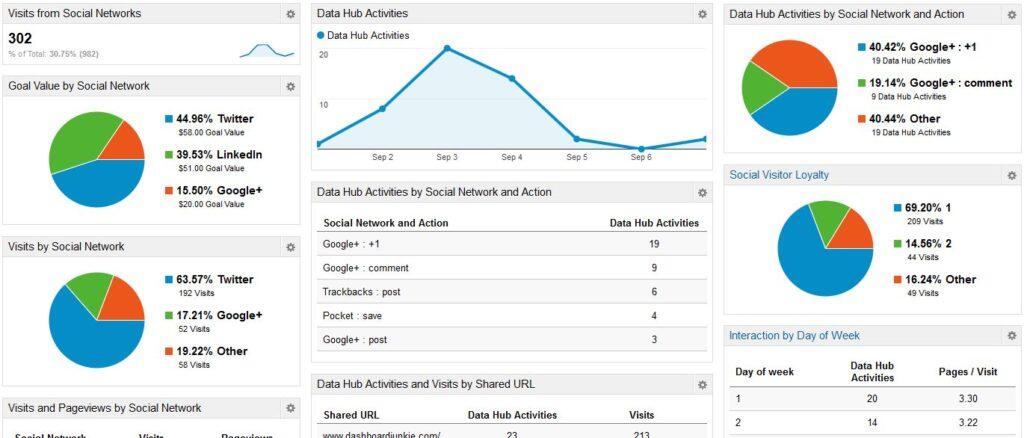
Task: Open Social Visitor Loyalty widget gear menu
Action: tap(1012, 175)
